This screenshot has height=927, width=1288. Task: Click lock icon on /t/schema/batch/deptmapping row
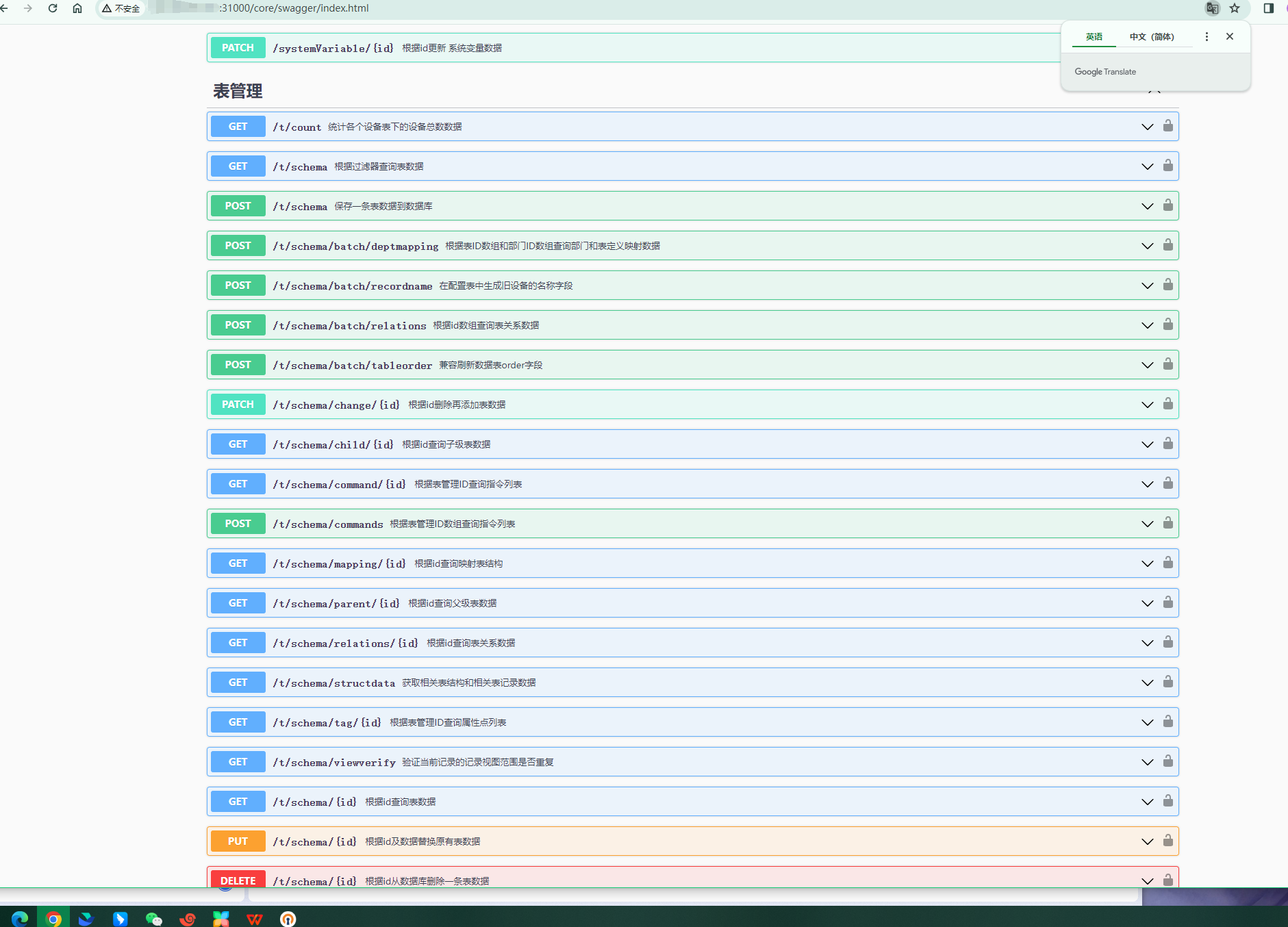tap(1168, 245)
